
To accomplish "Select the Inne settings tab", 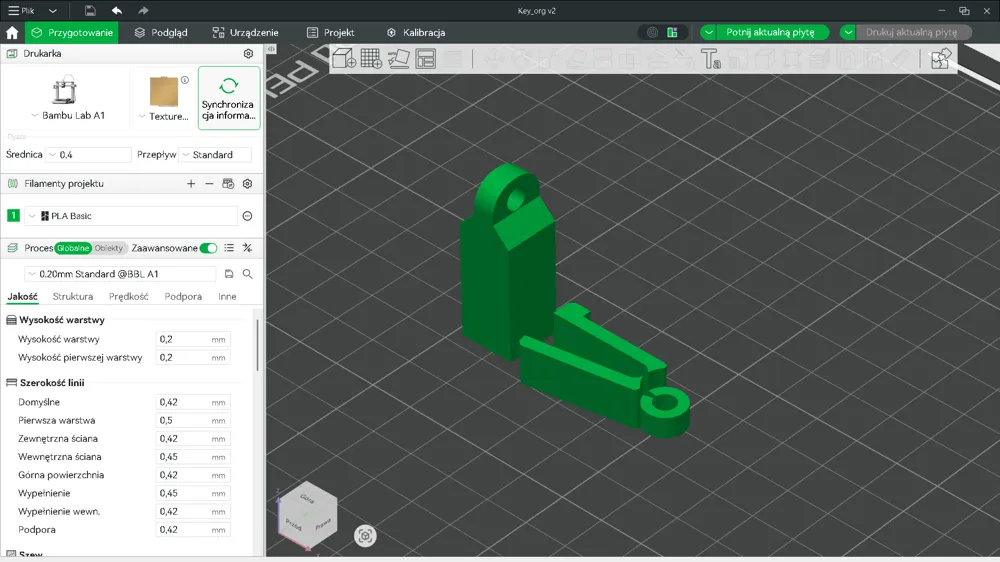I will [227, 297].
